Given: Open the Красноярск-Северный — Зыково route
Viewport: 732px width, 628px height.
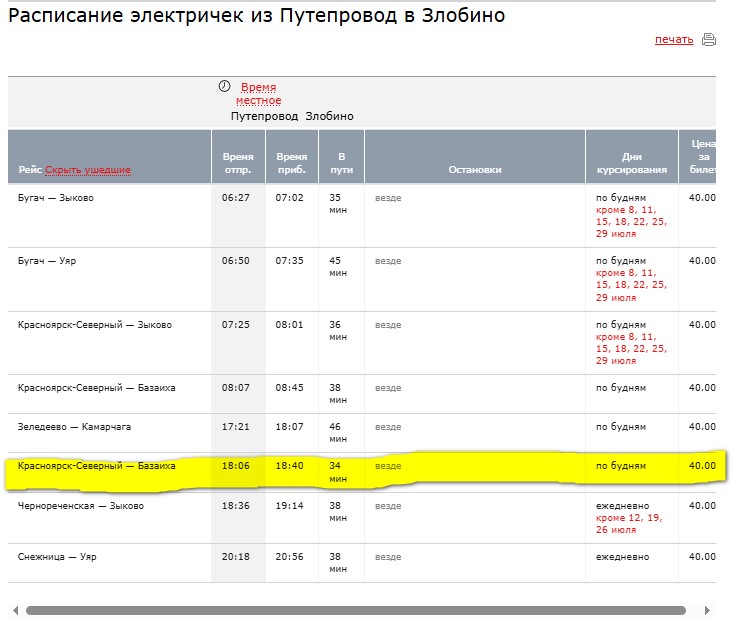Looking at the screenshot, I should [x=95, y=325].
